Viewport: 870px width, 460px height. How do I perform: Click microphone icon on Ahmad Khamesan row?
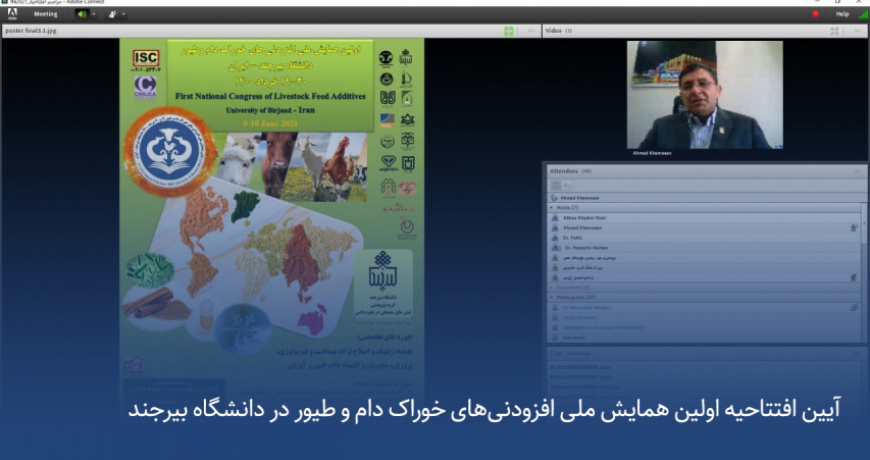tap(854, 228)
